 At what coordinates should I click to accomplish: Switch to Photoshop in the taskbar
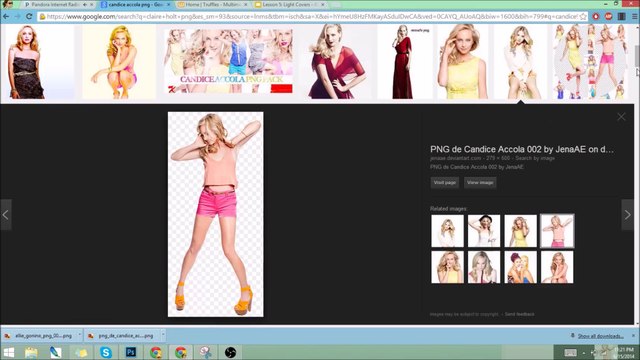click(x=131, y=352)
